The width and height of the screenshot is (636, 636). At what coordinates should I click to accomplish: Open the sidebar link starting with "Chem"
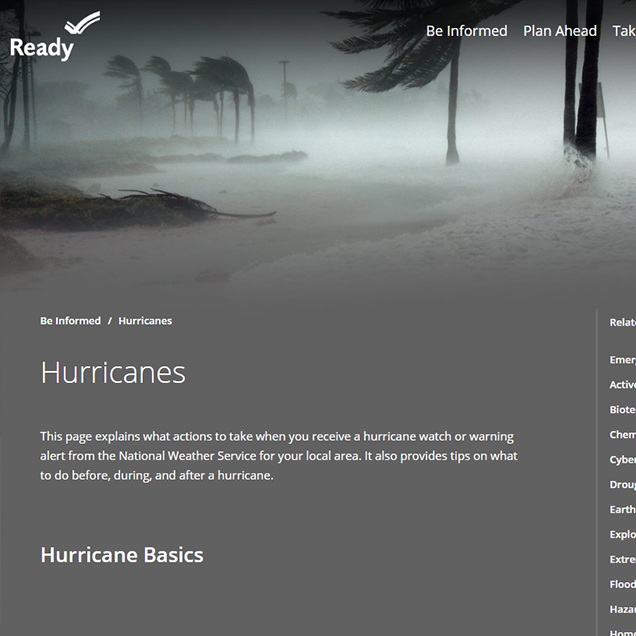coord(622,435)
